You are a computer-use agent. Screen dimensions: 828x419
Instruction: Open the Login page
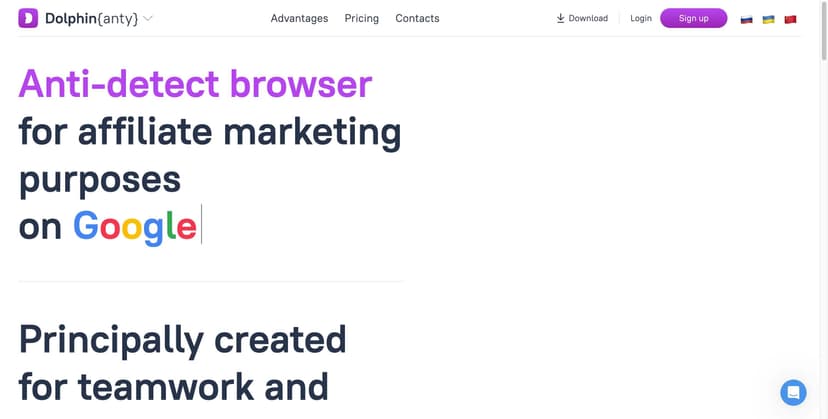(641, 18)
